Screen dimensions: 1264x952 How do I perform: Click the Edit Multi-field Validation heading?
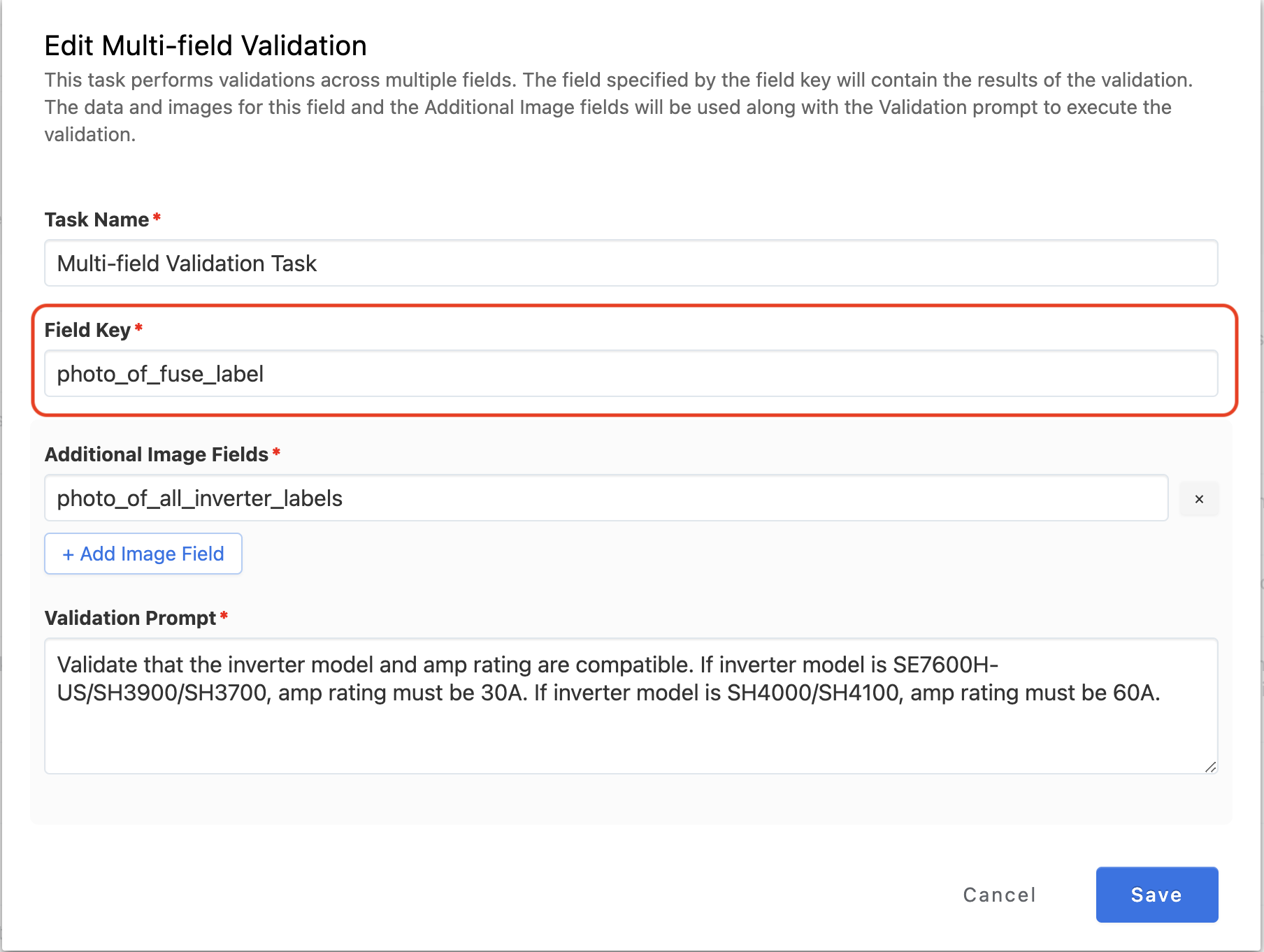pyautogui.click(x=206, y=46)
